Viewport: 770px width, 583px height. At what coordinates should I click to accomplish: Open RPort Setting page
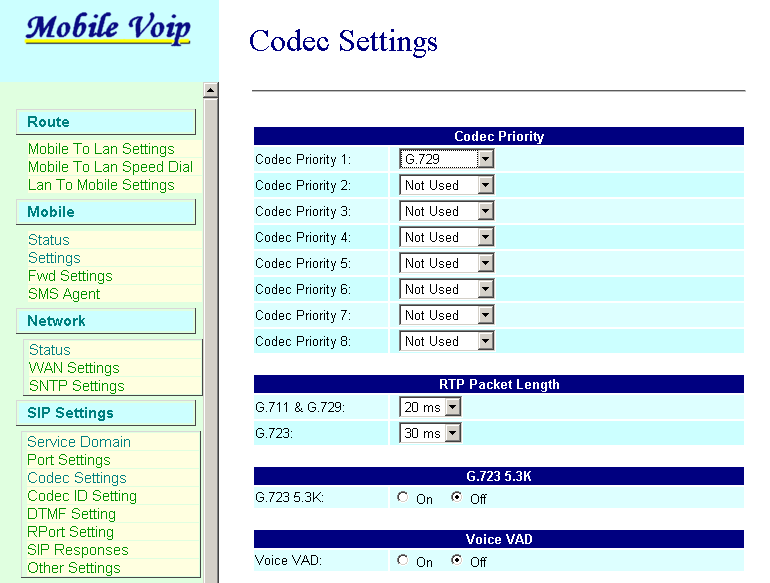tap(71, 532)
